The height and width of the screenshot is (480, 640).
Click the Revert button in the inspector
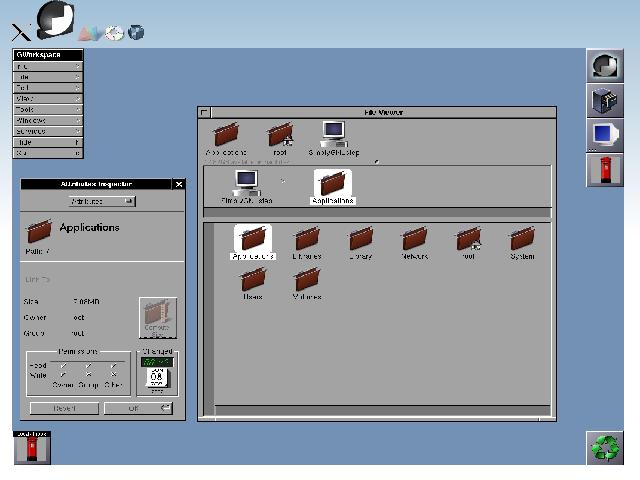coord(64,408)
